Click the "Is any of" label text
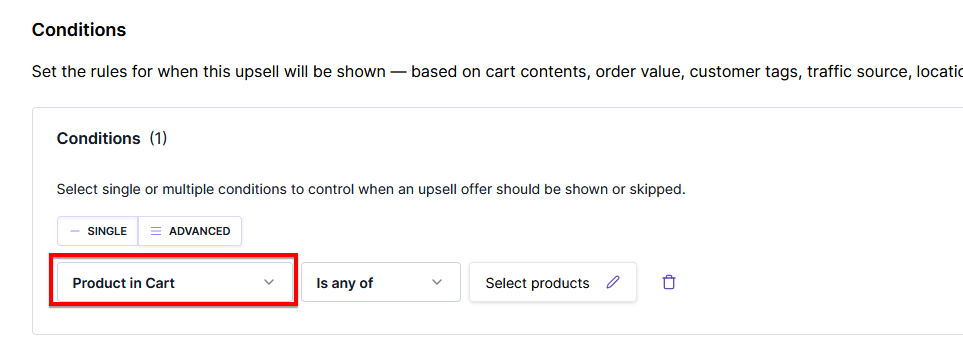963x362 pixels. (345, 283)
